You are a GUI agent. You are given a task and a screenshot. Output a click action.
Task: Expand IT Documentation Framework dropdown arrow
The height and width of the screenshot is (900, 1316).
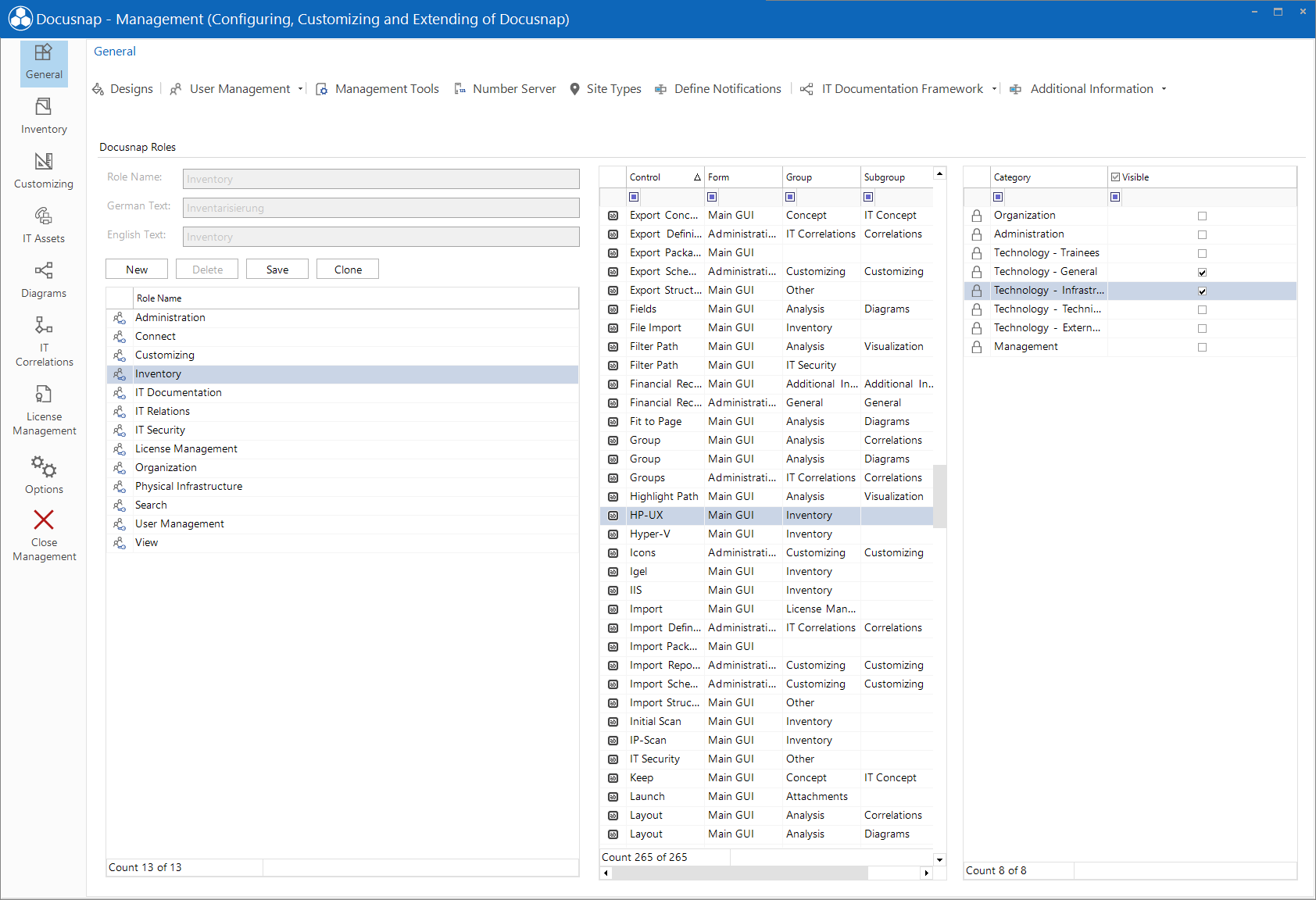(994, 89)
